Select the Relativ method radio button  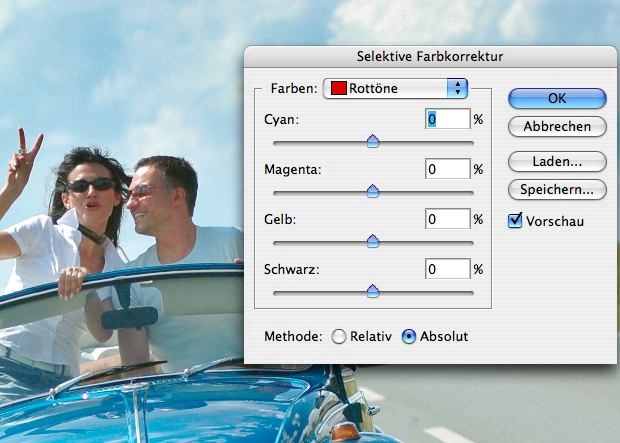pyautogui.click(x=338, y=337)
